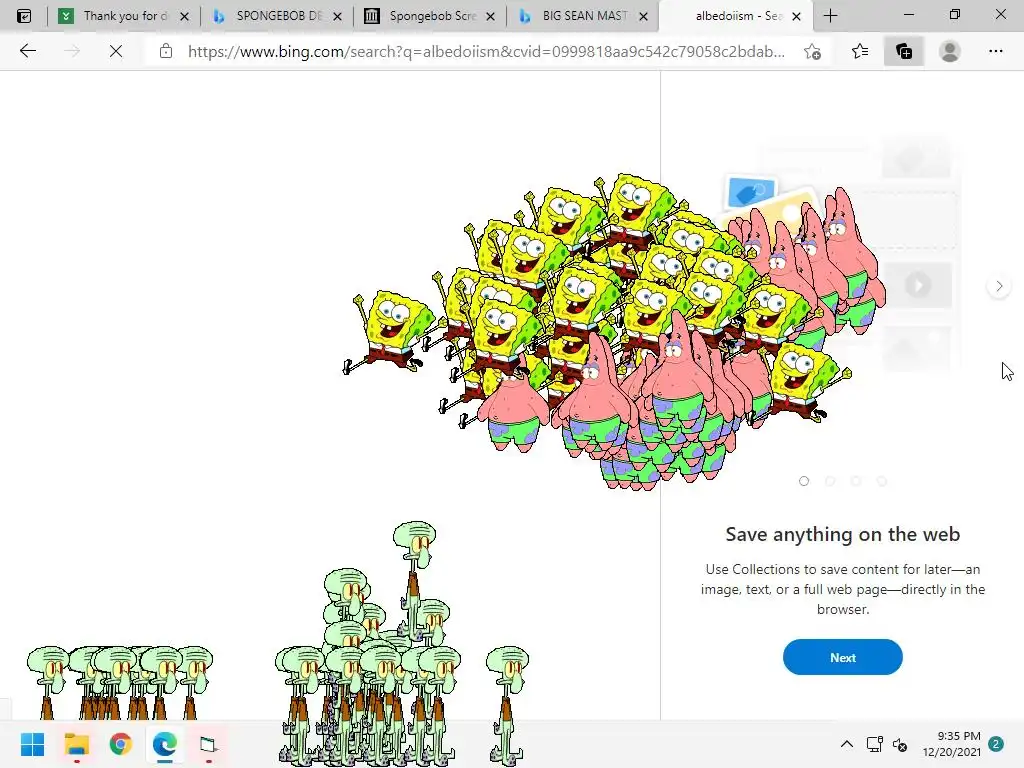Open a new tab with the plus button
The width and height of the screenshot is (1024, 768).
point(831,16)
